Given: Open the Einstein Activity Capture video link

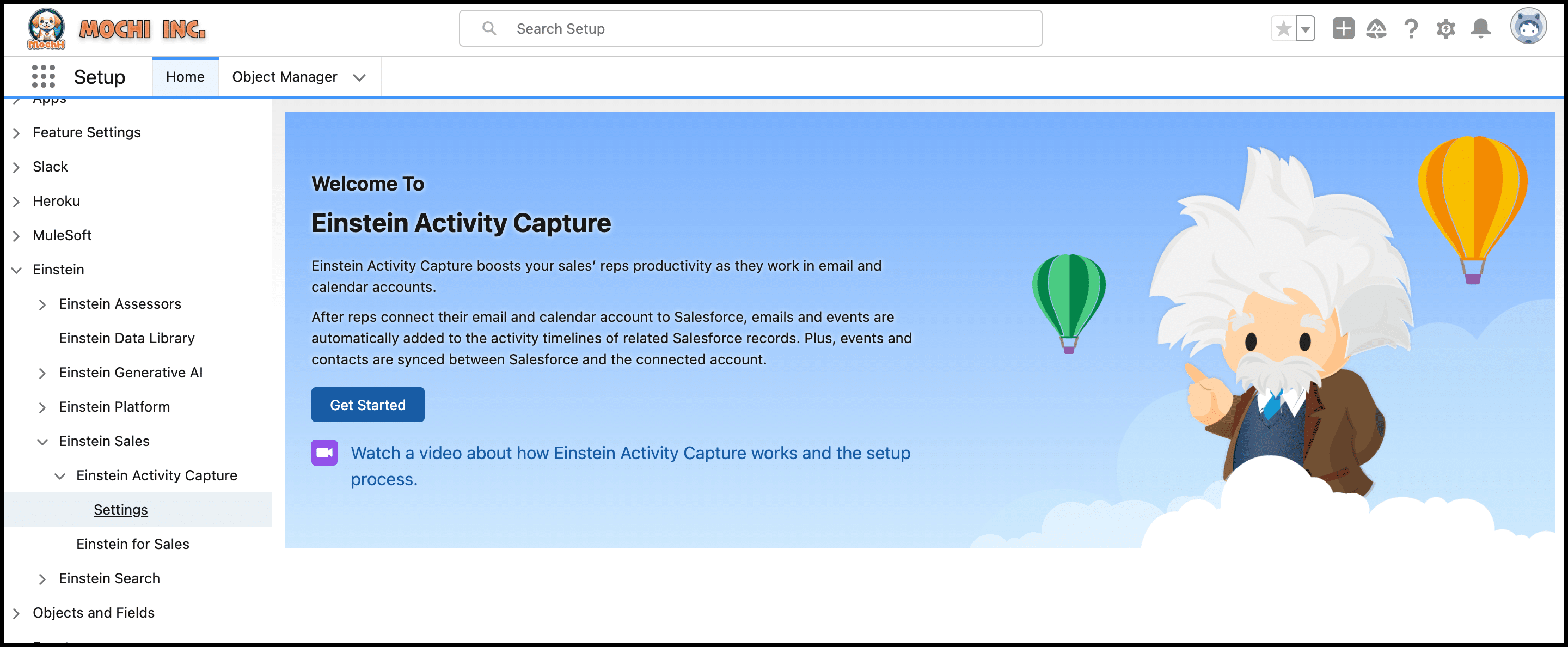Looking at the screenshot, I should (630, 466).
